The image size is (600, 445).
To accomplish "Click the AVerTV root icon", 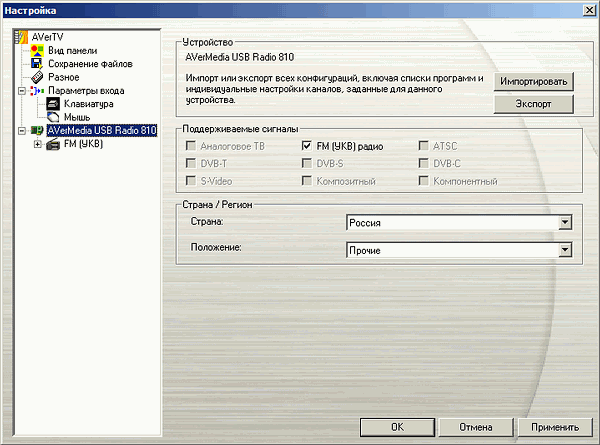I will (21, 37).
